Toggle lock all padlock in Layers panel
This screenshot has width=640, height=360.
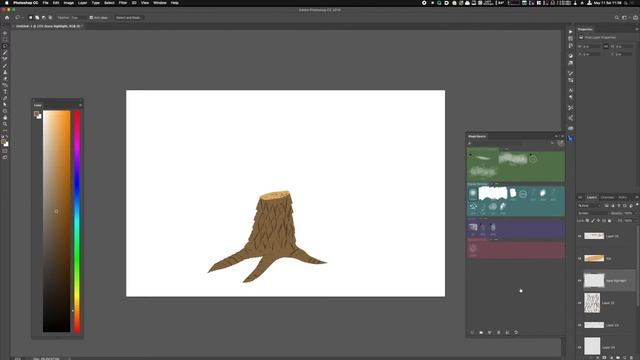click(x=610, y=220)
